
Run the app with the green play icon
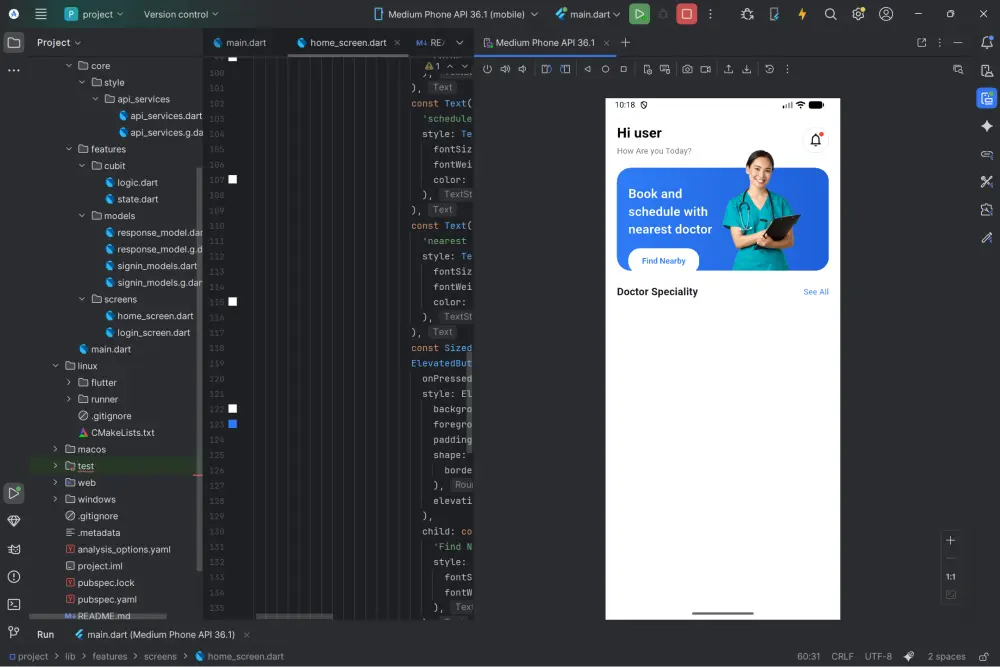(641, 15)
